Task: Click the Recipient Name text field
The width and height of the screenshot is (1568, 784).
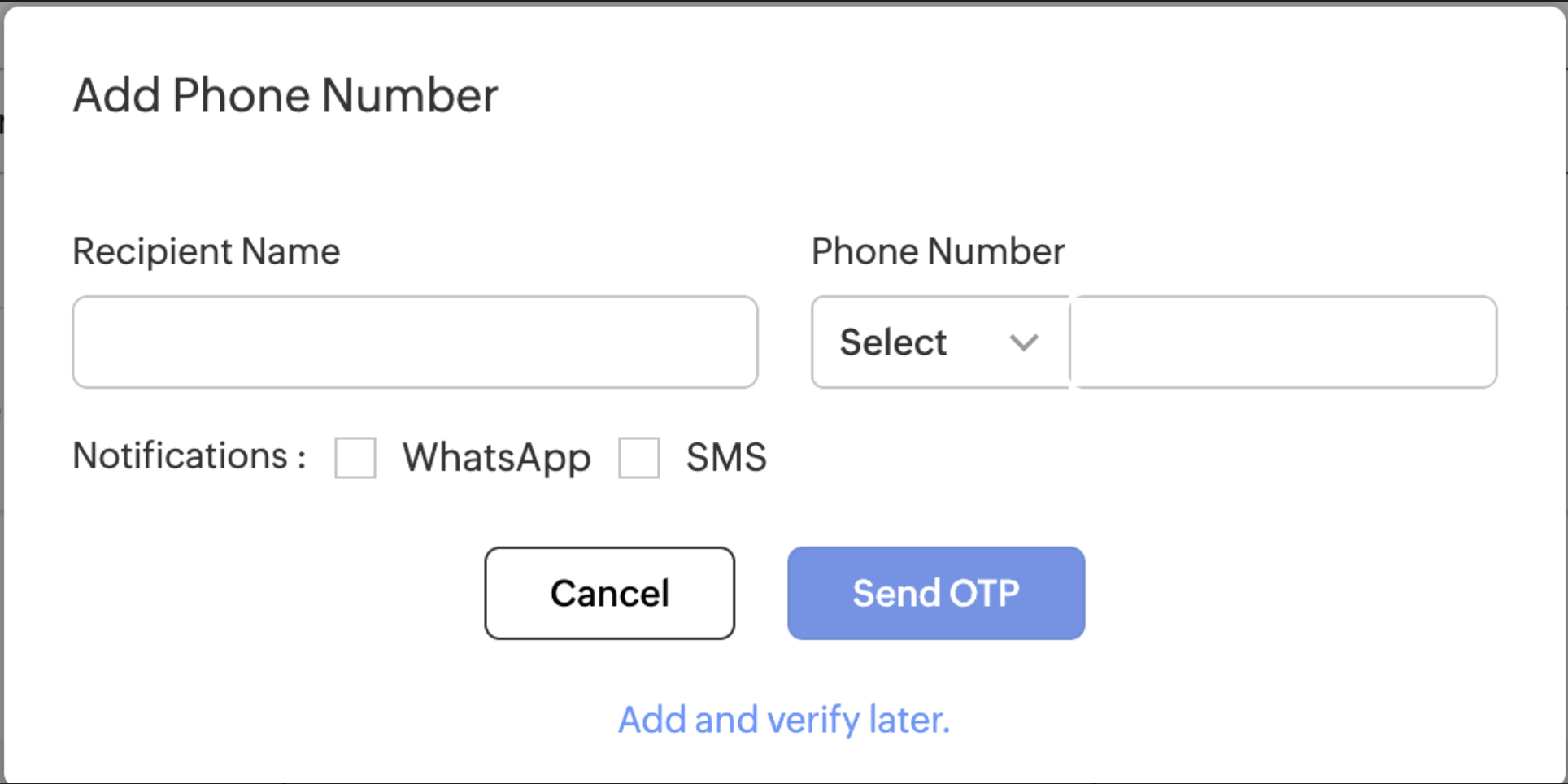Action: pyautogui.click(x=415, y=342)
